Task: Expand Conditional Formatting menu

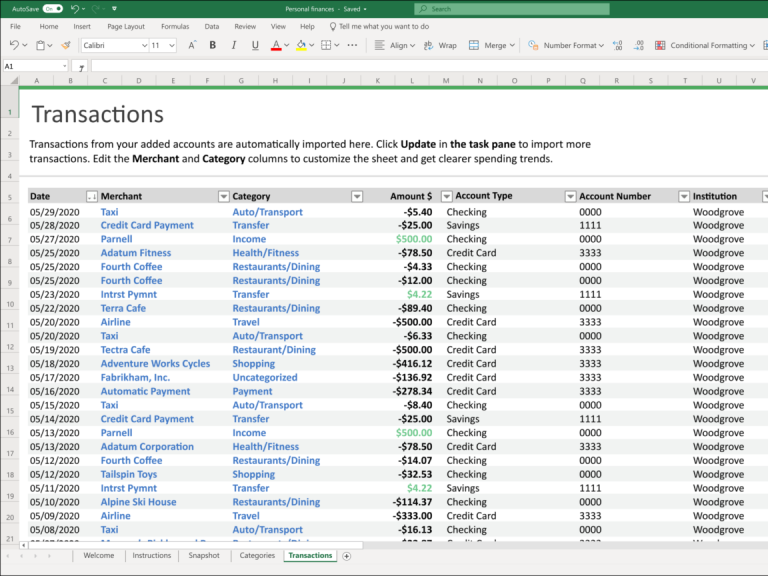Action: coord(707,45)
